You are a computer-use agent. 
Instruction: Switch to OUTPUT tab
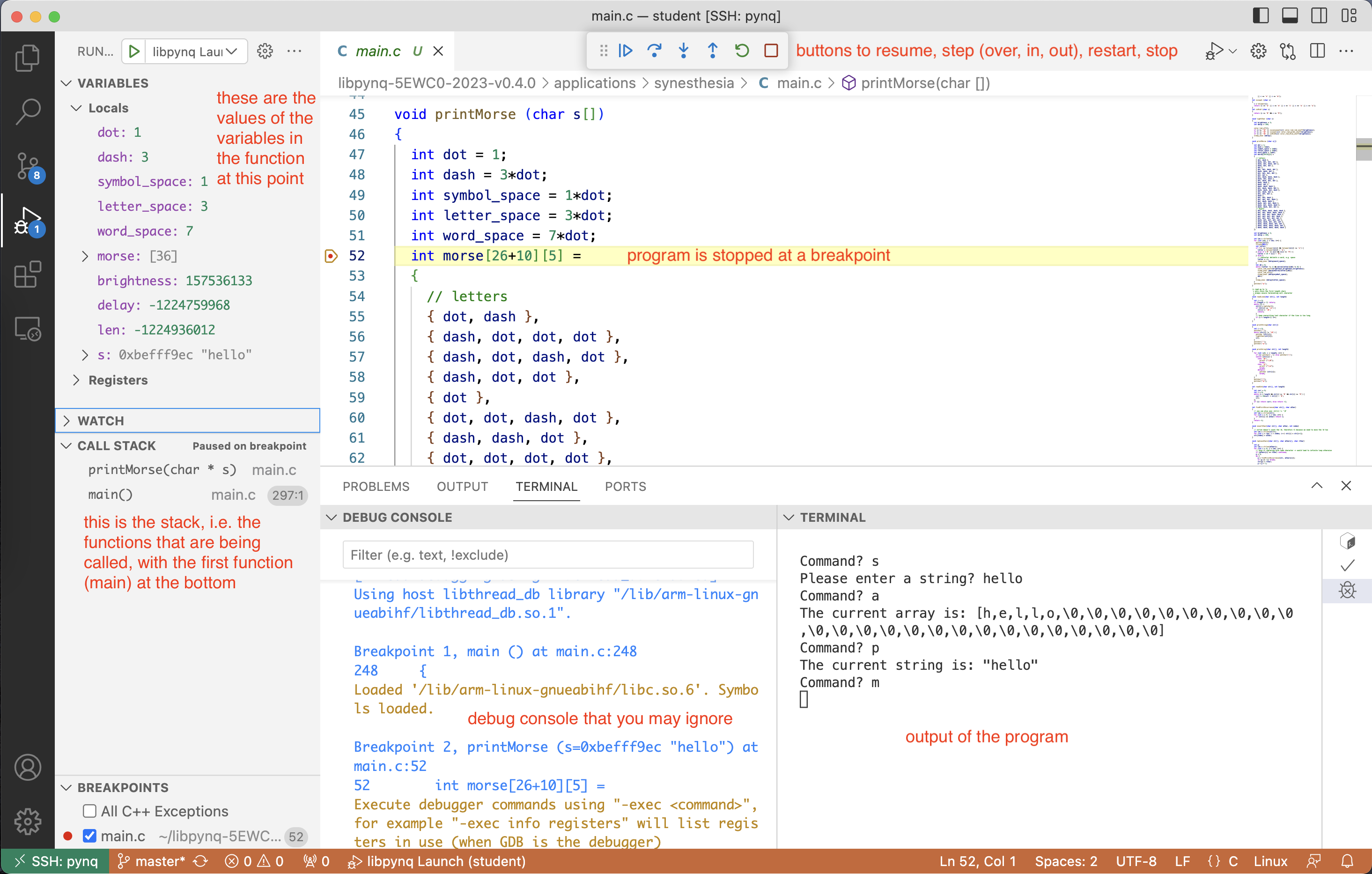(x=462, y=487)
